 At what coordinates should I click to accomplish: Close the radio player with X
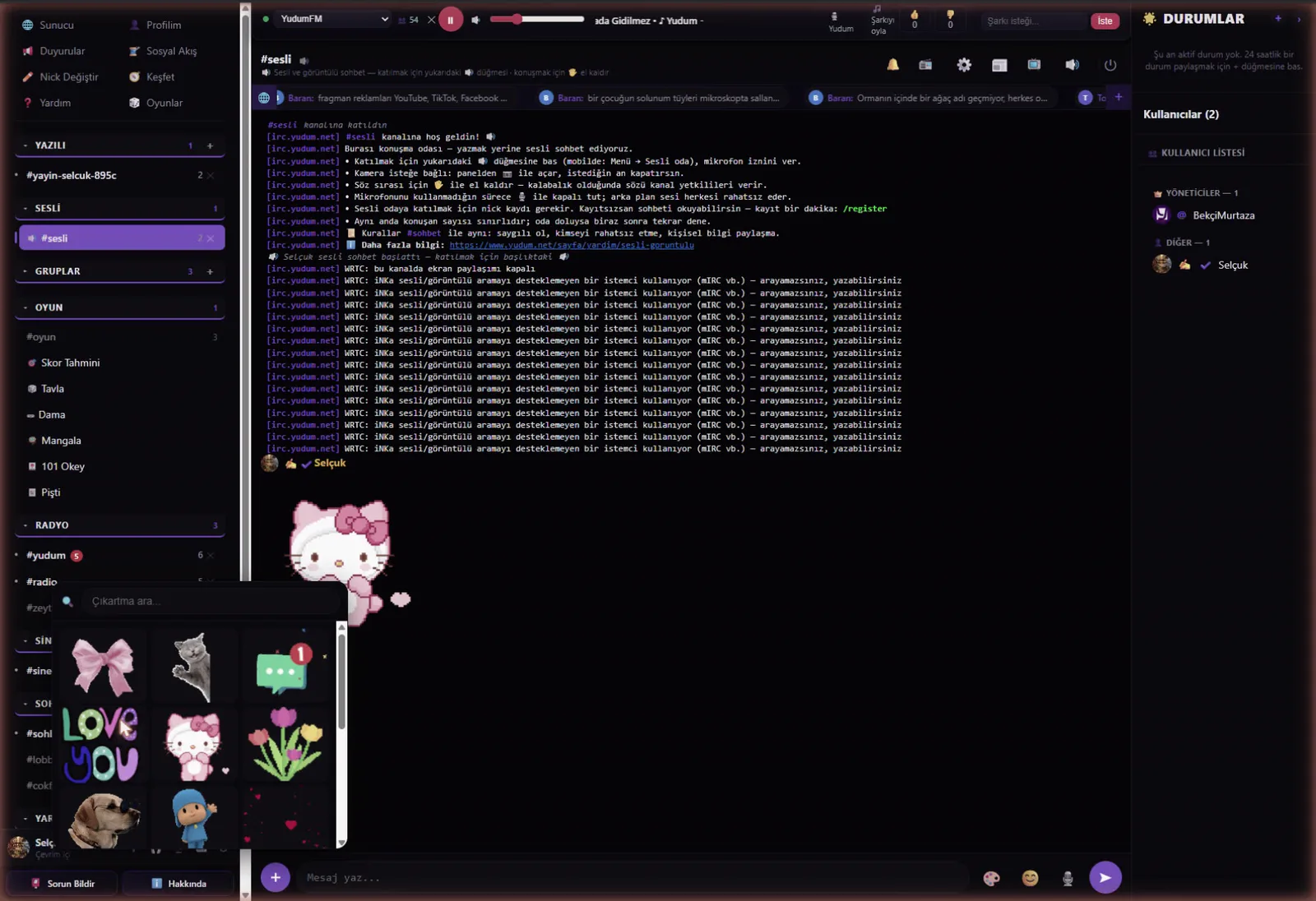click(431, 20)
